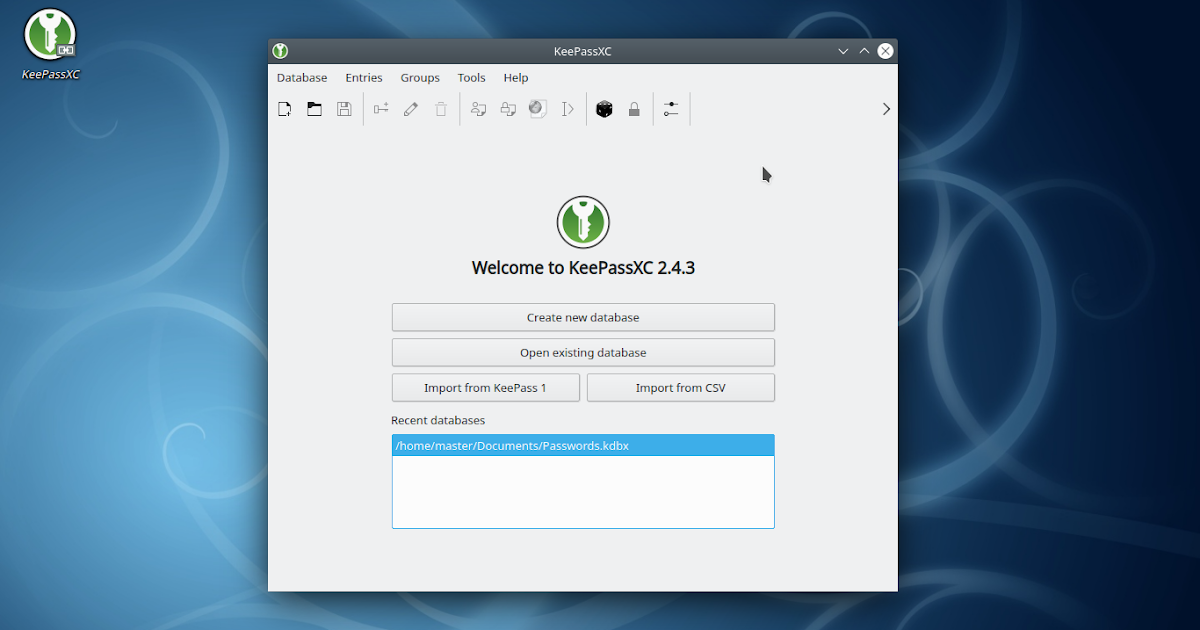Open a database via the folder toolbar icon
The image size is (1200, 630).
[314, 108]
